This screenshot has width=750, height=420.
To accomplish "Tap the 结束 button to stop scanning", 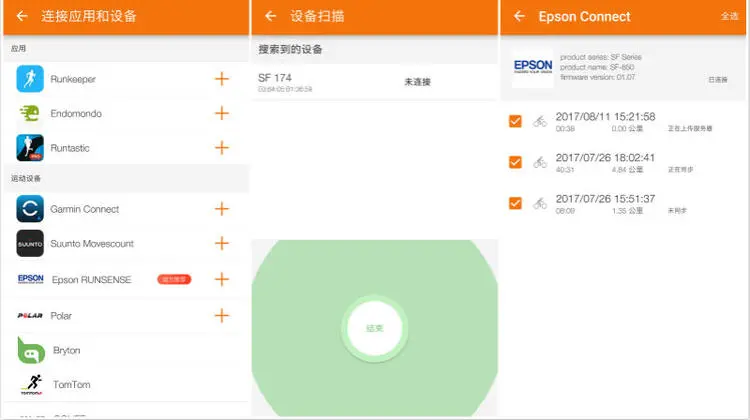I will pyautogui.click(x=375, y=329).
